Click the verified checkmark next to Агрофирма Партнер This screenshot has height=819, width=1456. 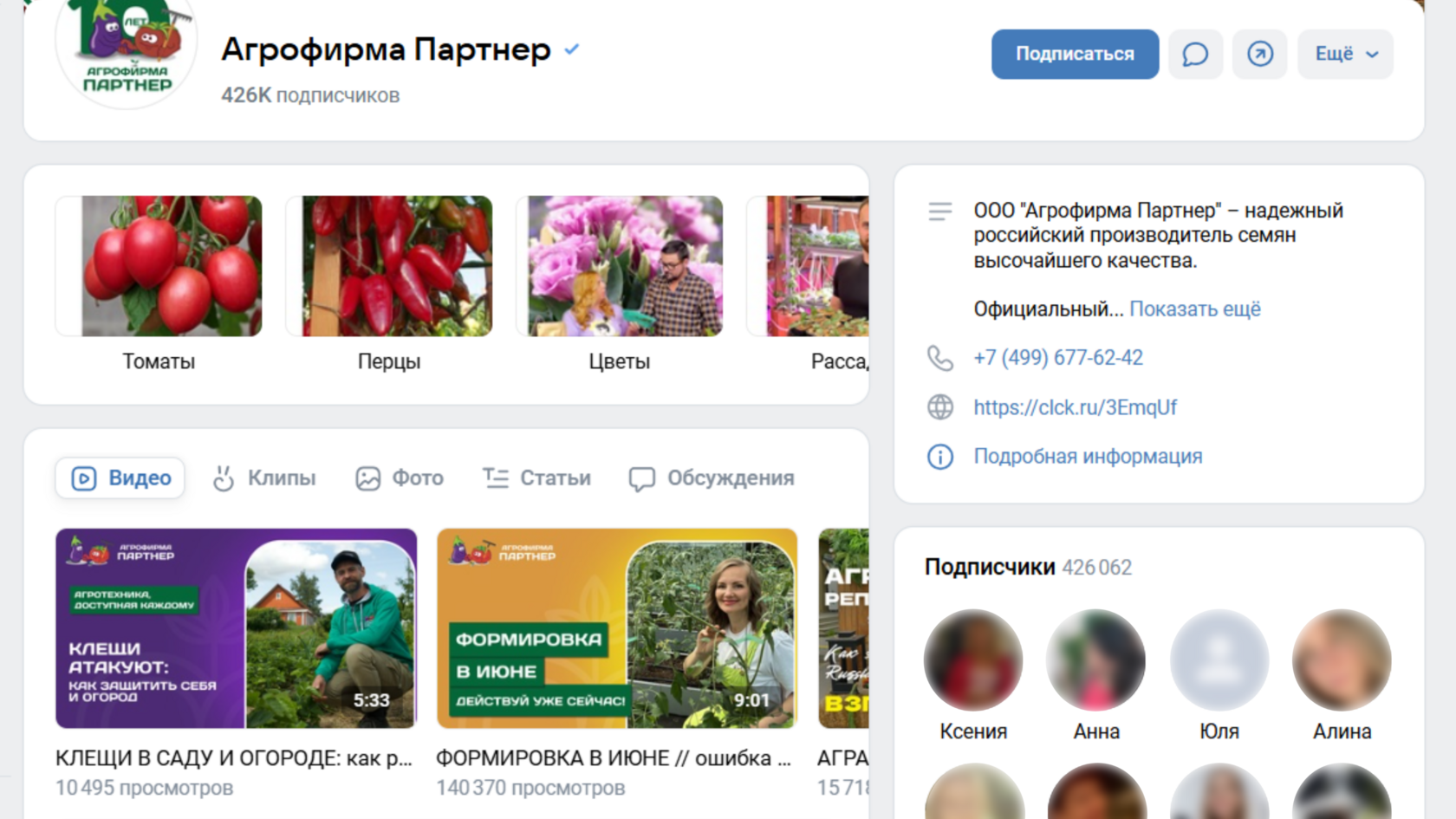pos(571,49)
